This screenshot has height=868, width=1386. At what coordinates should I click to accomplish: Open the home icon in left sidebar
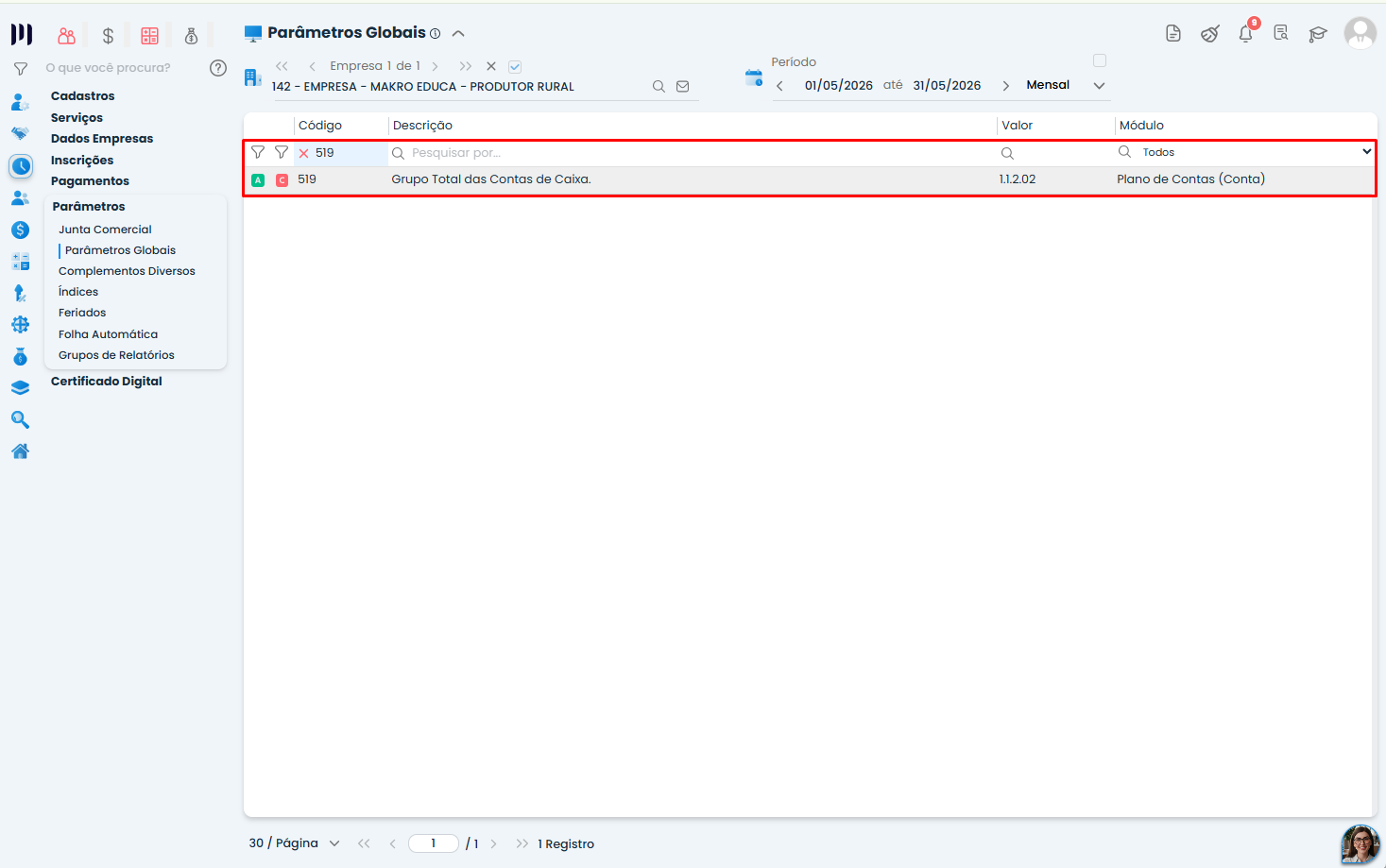coord(20,451)
